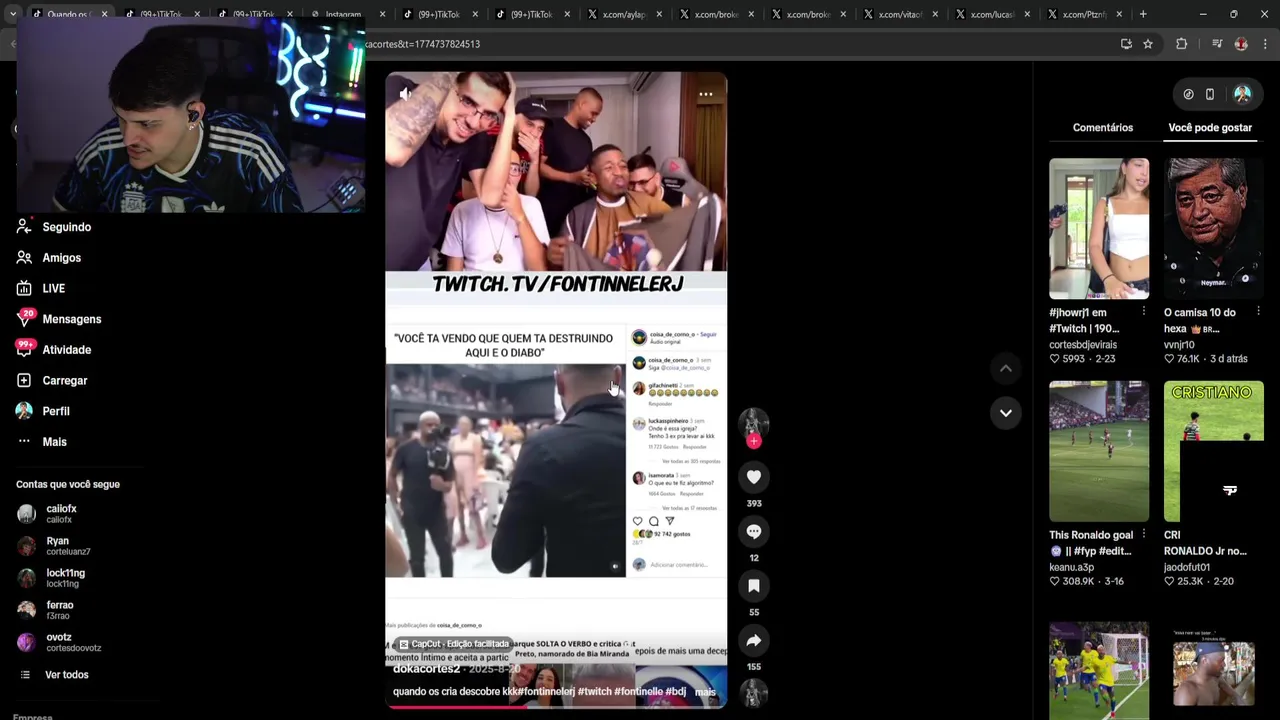
Task: Switch to the Você pode gostar tab
Action: [1210, 128]
